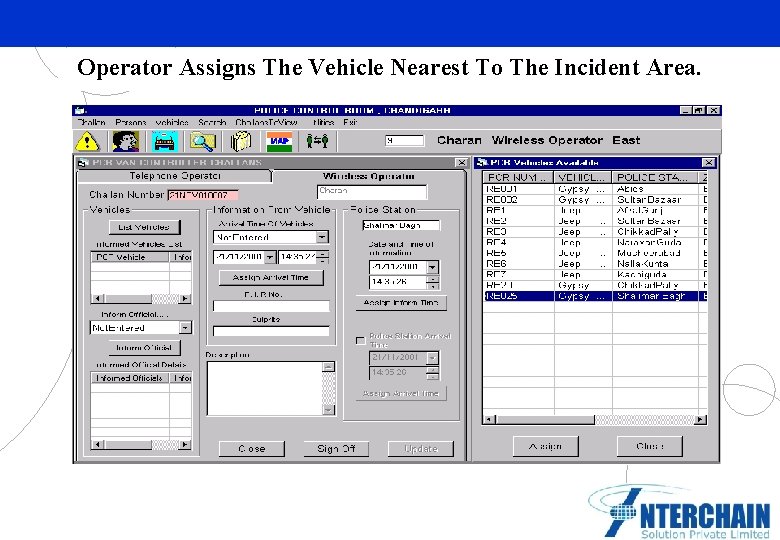This screenshot has height=540, width=780.
Task: Click Description box scroll-up arrow
Action: (x=328, y=367)
